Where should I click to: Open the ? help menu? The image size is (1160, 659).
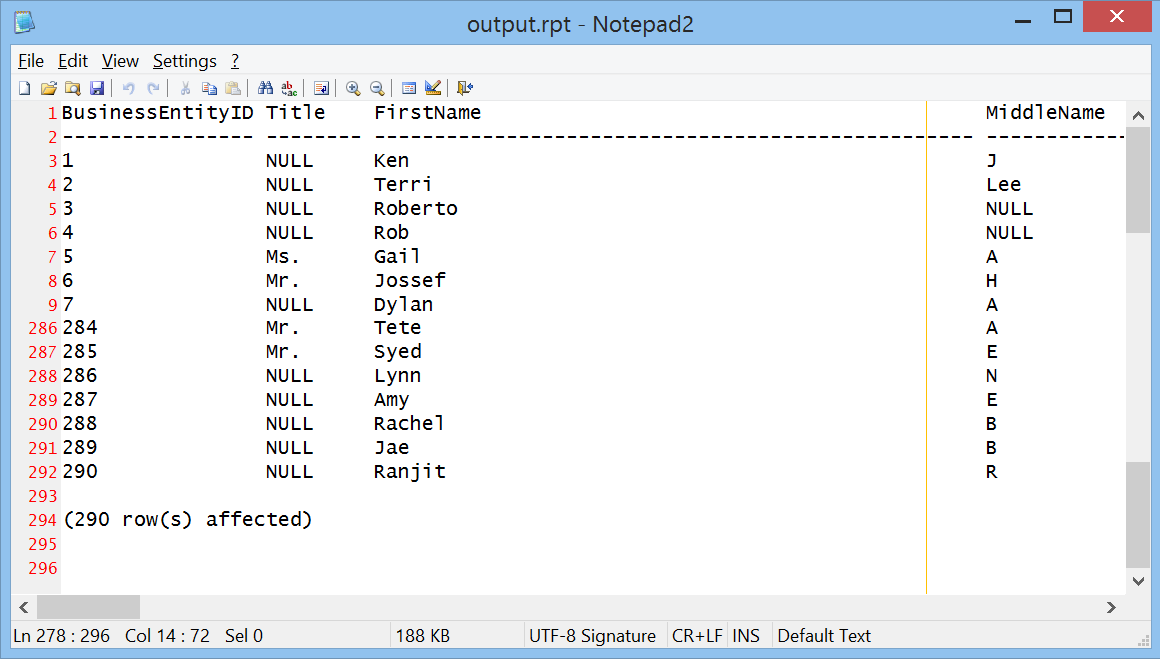click(x=235, y=61)
